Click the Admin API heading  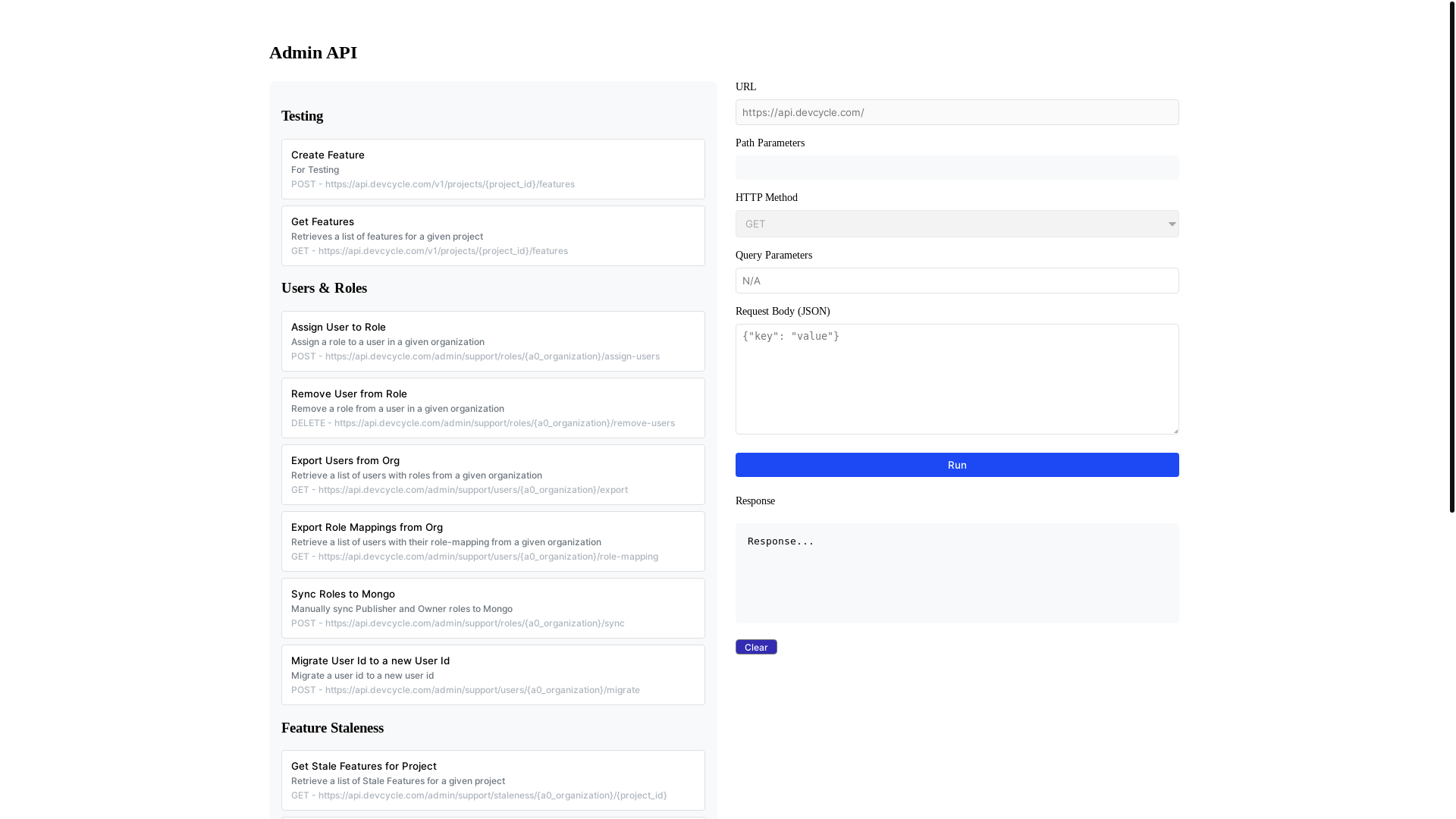point(313,52)
